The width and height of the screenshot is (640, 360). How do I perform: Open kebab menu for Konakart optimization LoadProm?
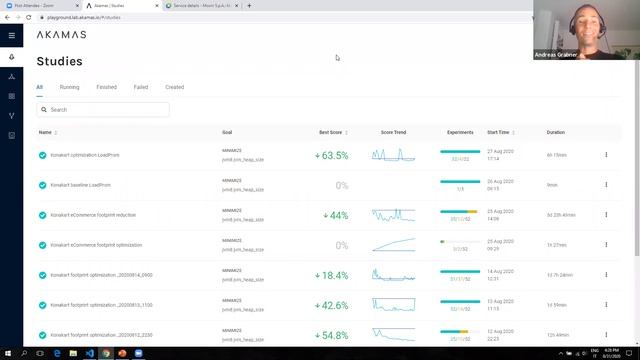(606, 155)
